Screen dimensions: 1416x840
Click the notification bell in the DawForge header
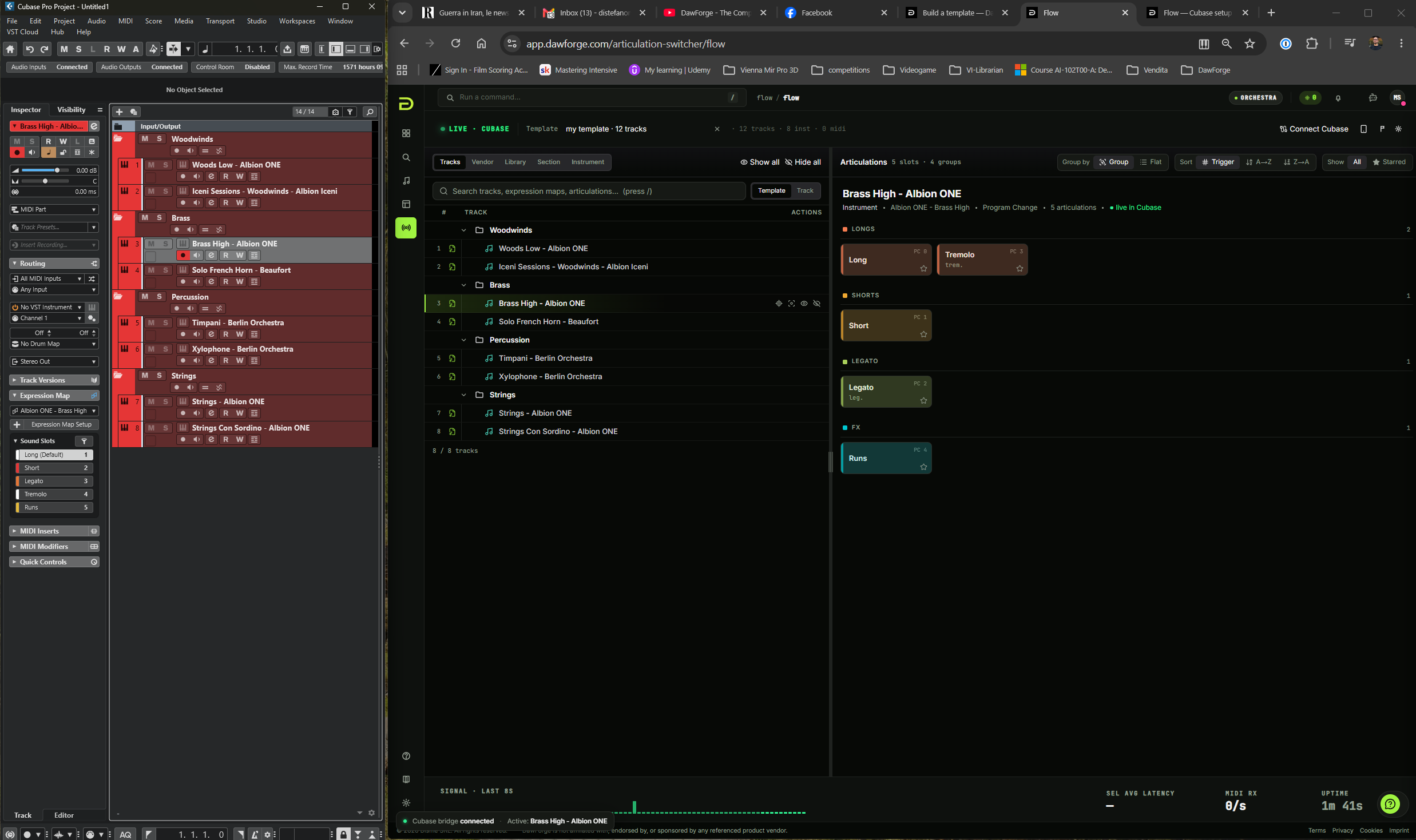pos(1338,98)
